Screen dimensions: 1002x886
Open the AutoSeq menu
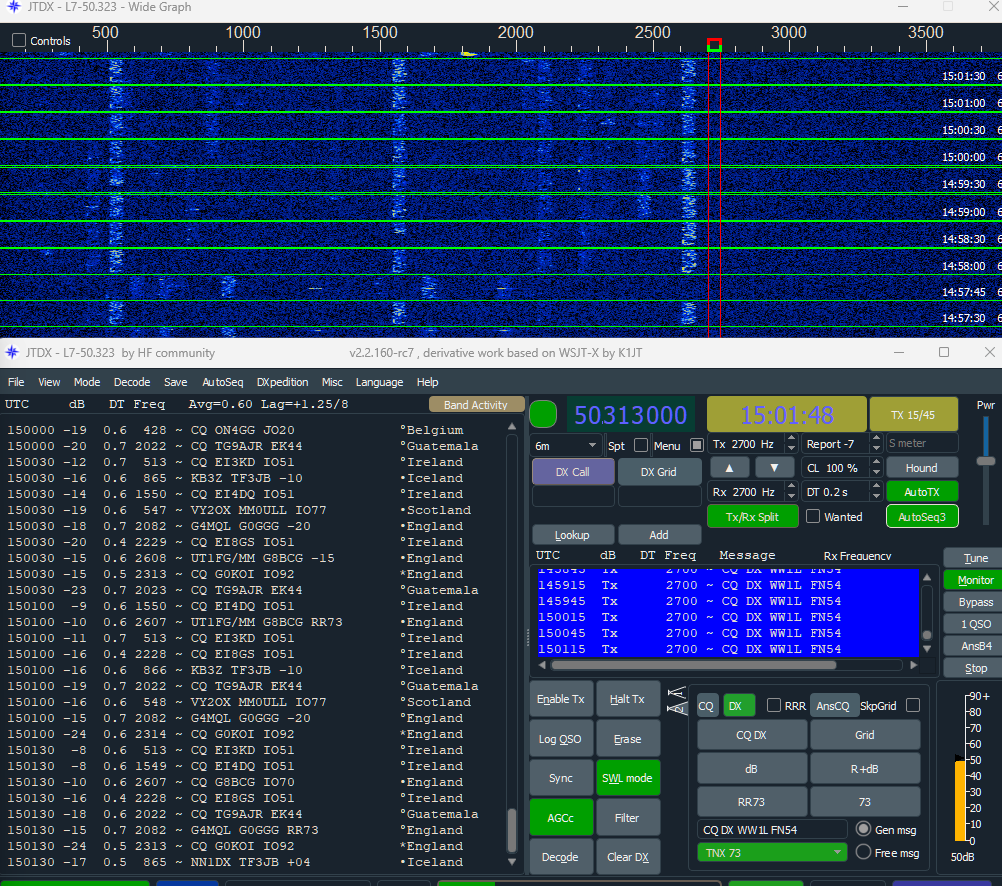click(x=222, y=382)
